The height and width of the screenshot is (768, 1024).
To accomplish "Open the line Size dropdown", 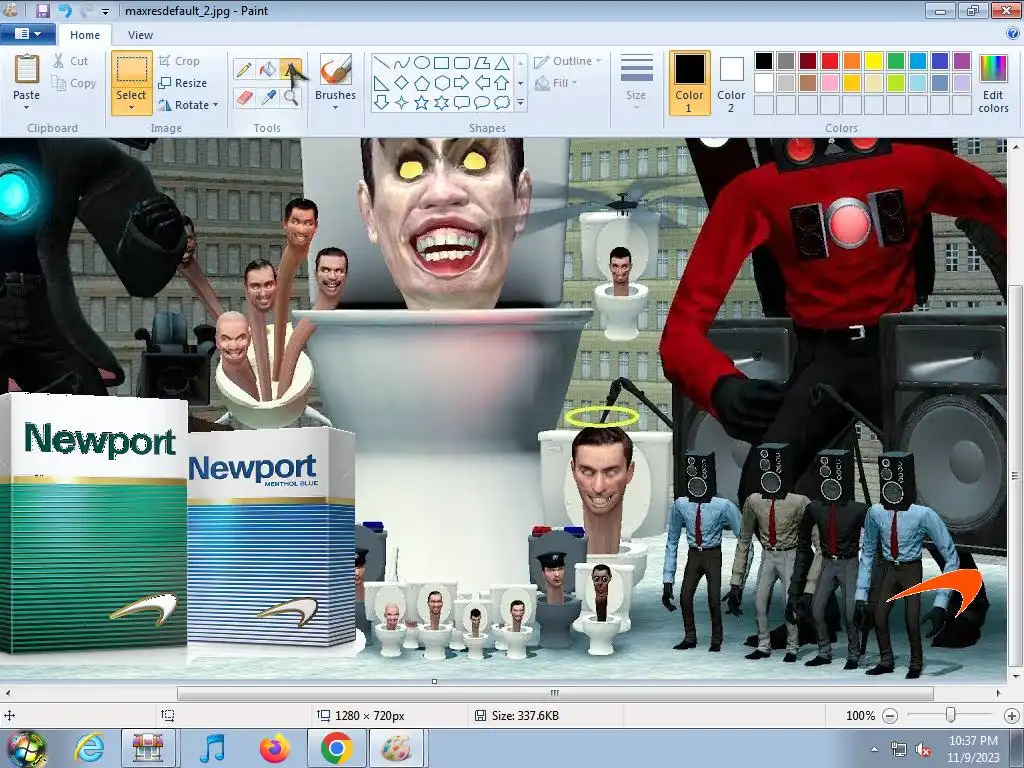I will point(636,82).
